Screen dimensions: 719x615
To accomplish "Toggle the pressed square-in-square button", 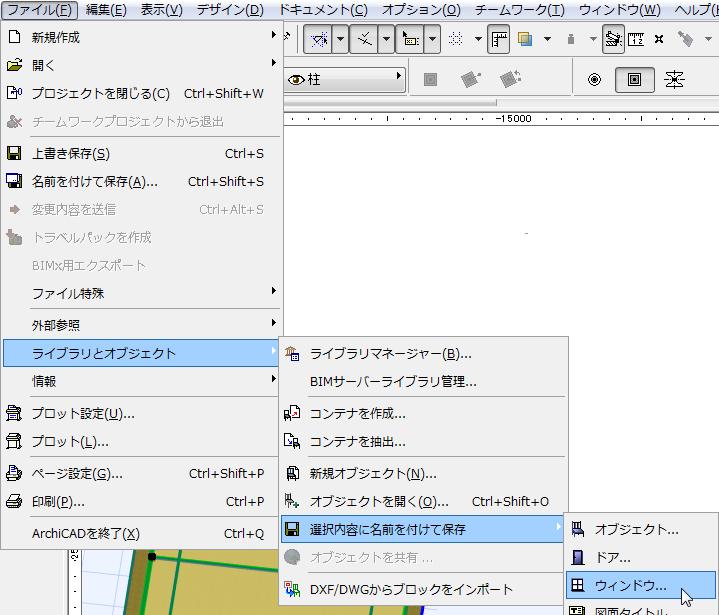I will (x=634, y=80).
